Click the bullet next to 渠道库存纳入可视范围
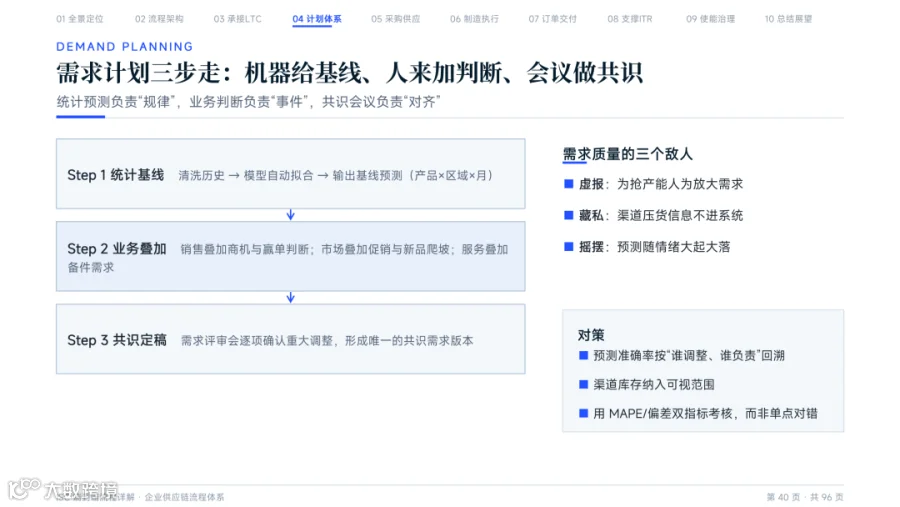This screenshot has height=507, width=900. point(584,384)
